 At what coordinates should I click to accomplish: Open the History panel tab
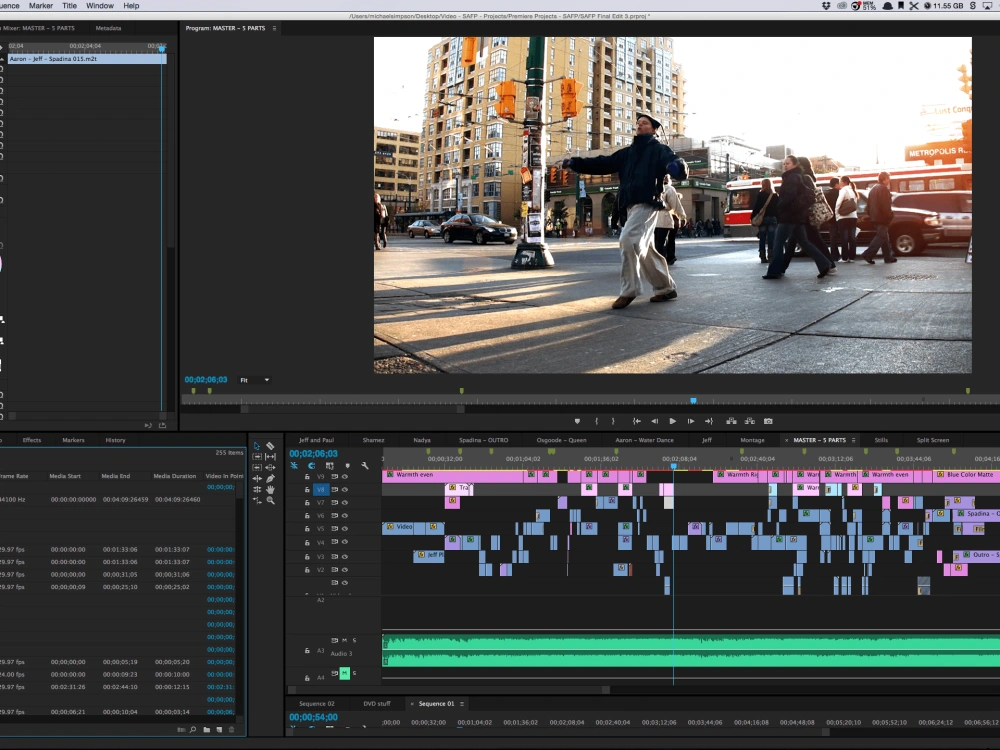point(115,440)
